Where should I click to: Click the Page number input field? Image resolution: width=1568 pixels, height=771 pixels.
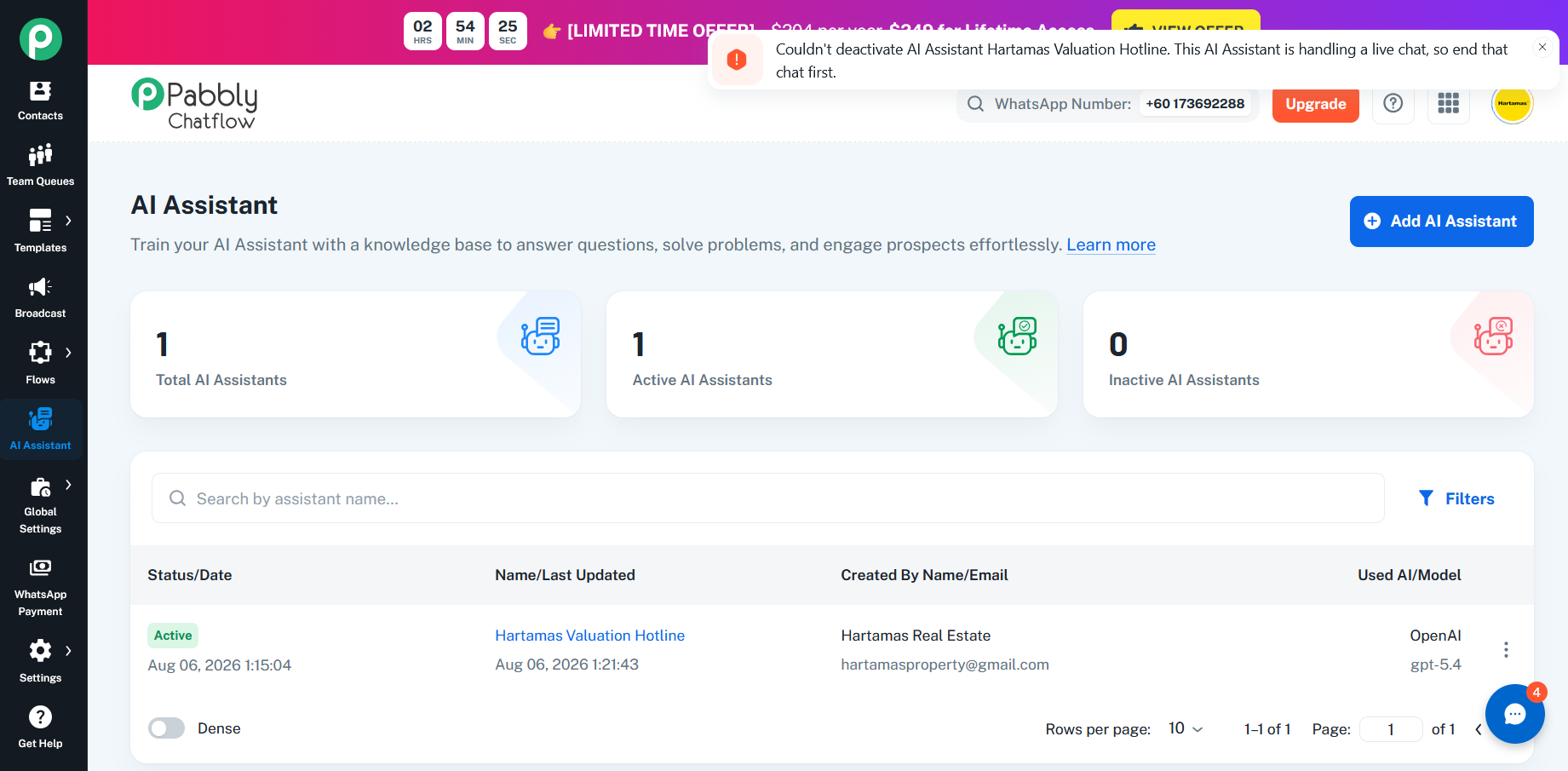(1391, 729)
